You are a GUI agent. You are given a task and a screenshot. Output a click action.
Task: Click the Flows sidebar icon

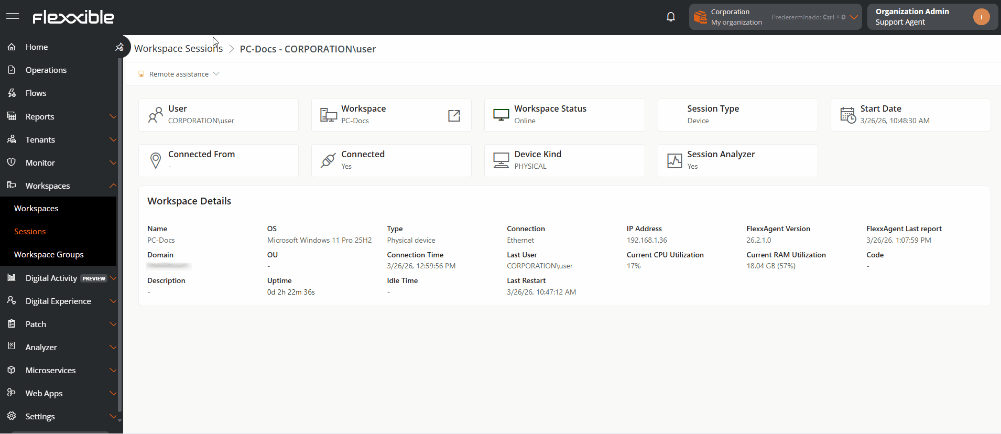pyautogui.click(x=12, y=93)
